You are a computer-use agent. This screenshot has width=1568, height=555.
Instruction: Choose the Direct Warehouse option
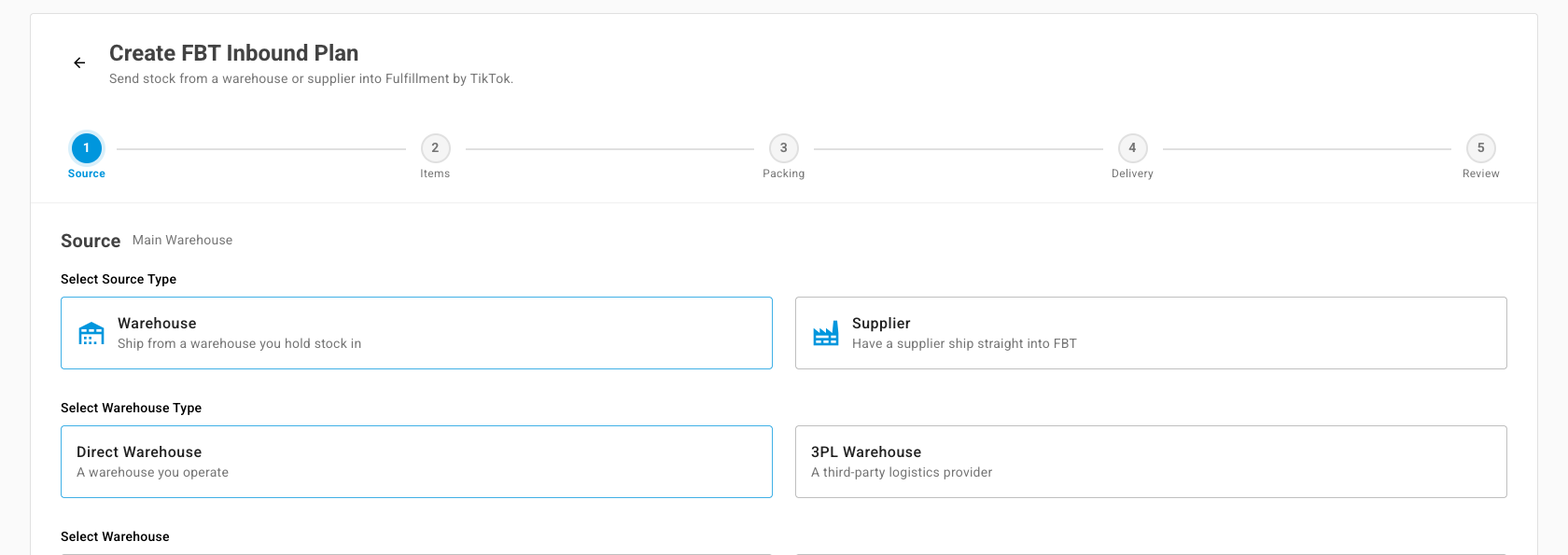[x=416, y=462]
